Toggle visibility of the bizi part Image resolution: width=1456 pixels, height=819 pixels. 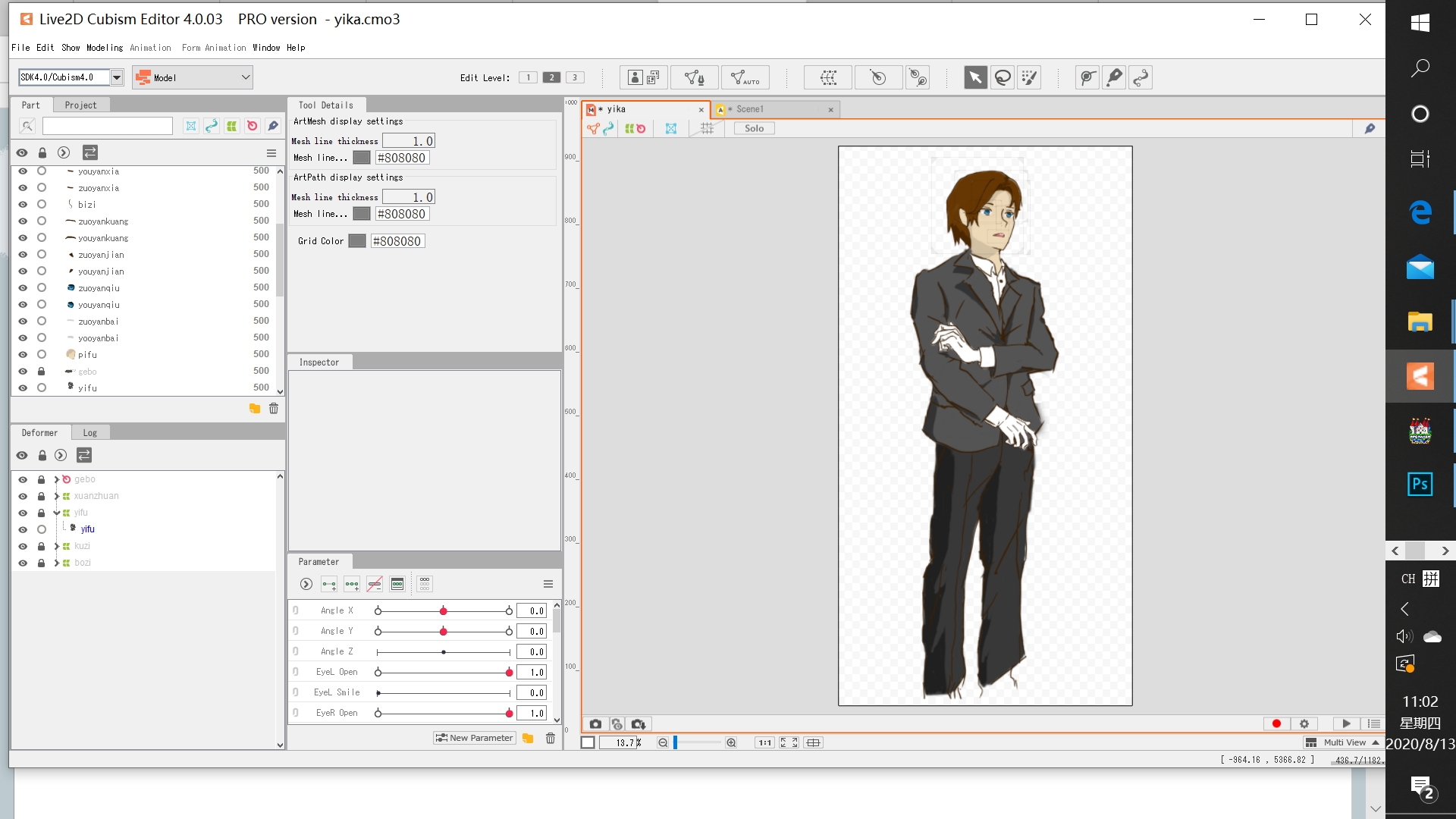click(x=23, y=205)
